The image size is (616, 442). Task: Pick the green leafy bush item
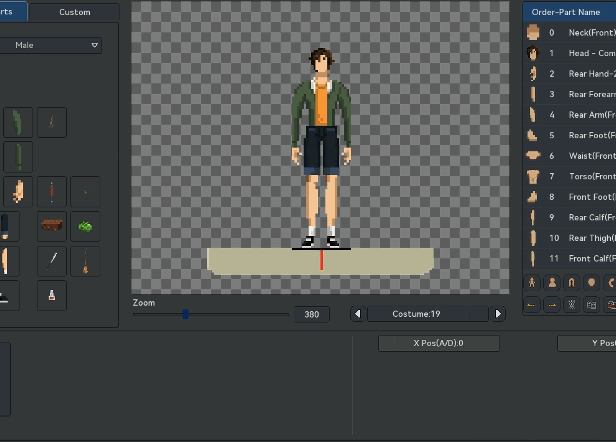86,226
